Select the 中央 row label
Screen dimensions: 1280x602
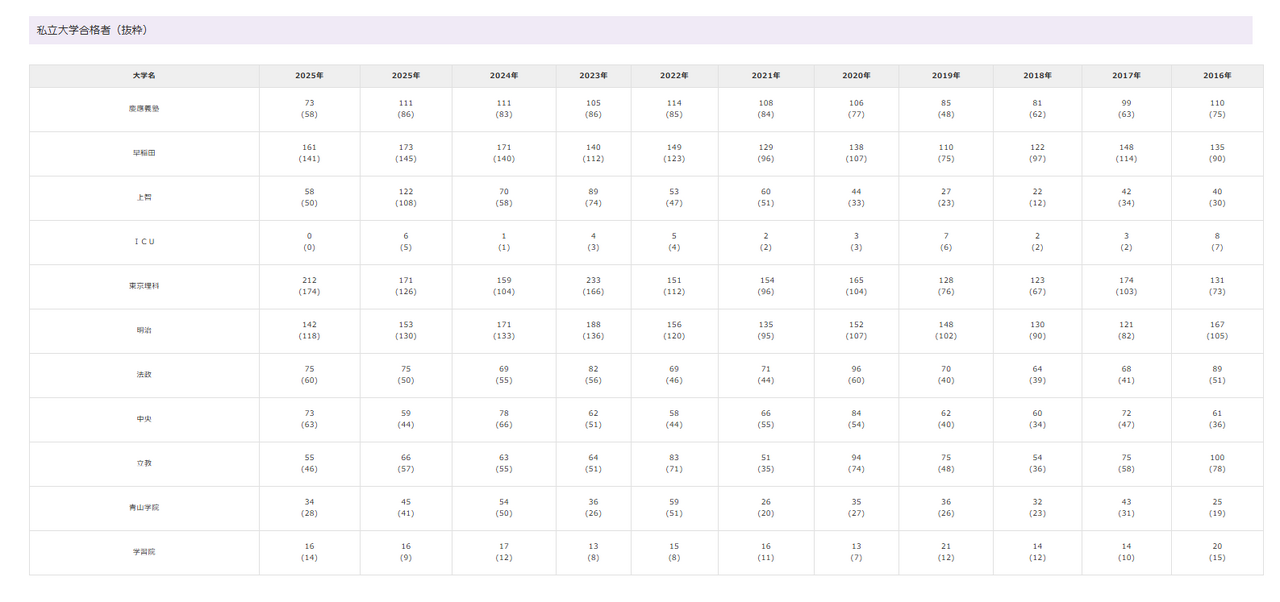(x=144, y=419)
